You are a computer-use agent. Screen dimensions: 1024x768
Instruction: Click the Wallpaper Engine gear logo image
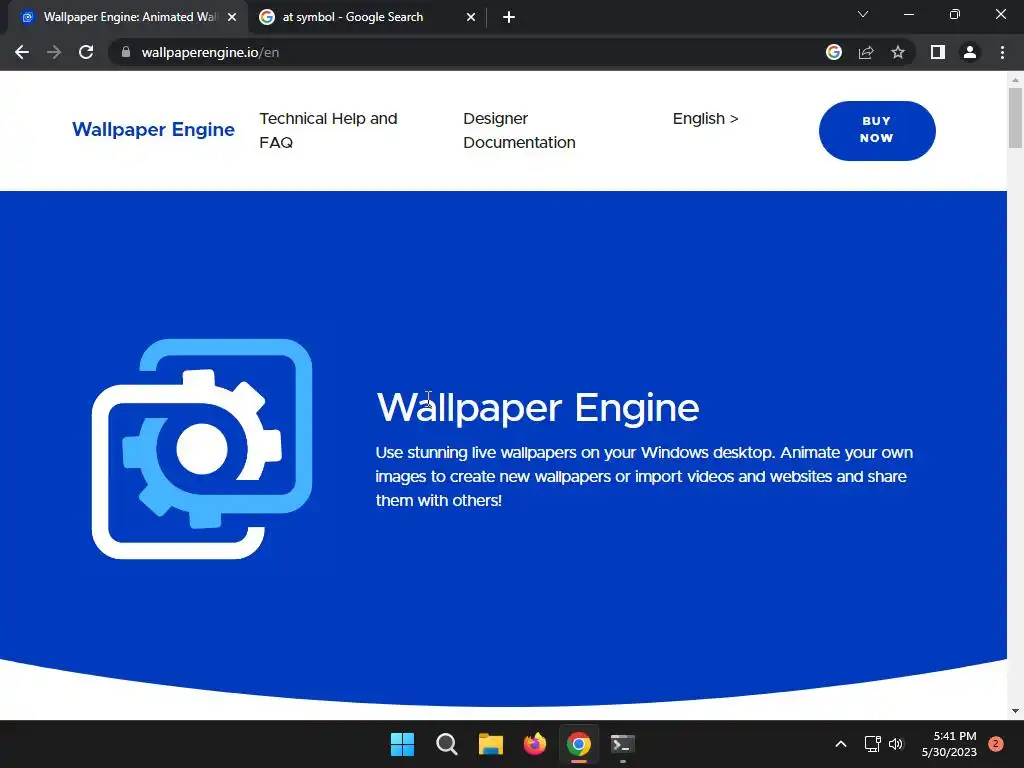click(202, 449)
